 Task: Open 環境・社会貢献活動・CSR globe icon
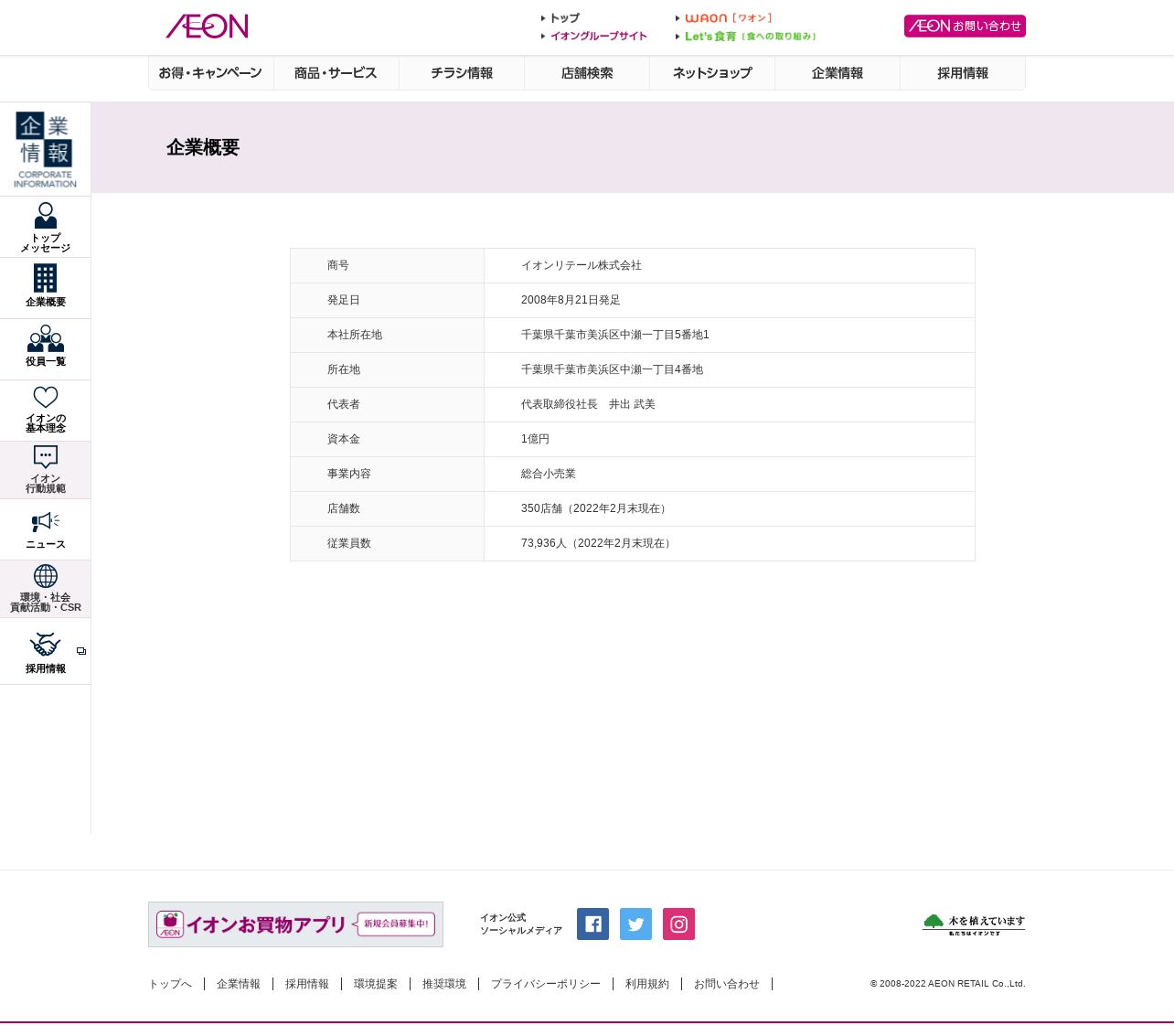coord(46,576)
